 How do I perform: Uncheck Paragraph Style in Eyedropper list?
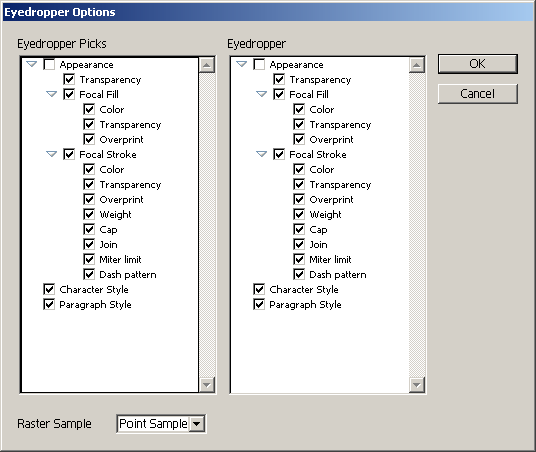(x=259, y=304)
